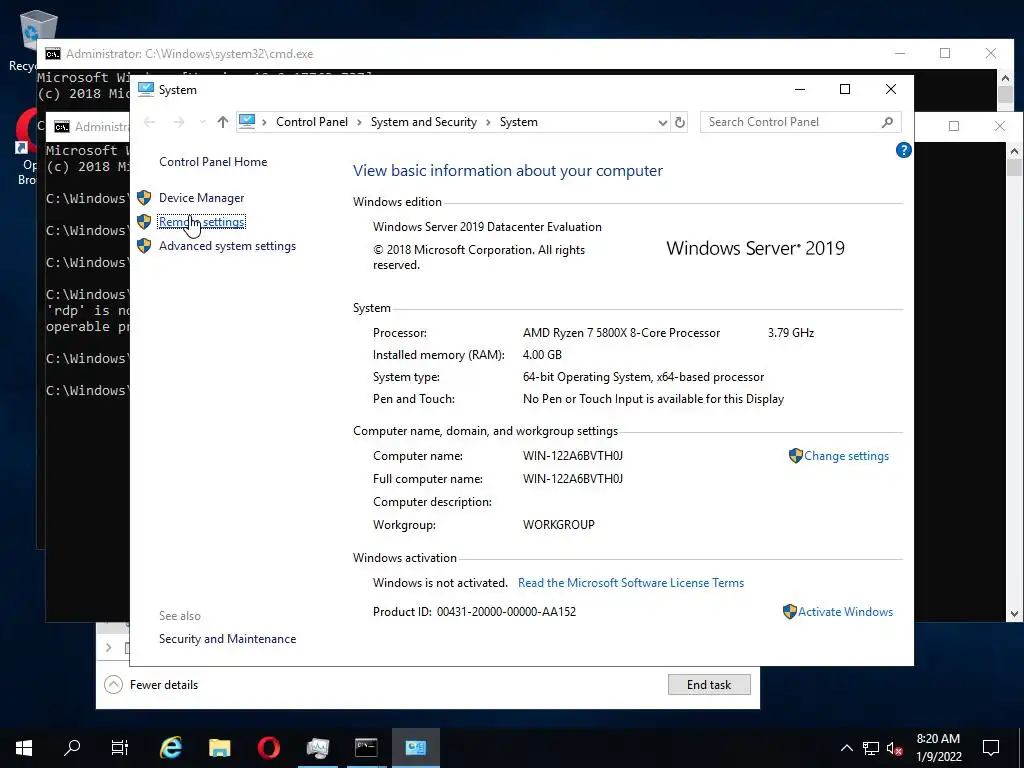Read the Microsoft Software License Terms
1024x768 pixels.
[x=631, y=583]
